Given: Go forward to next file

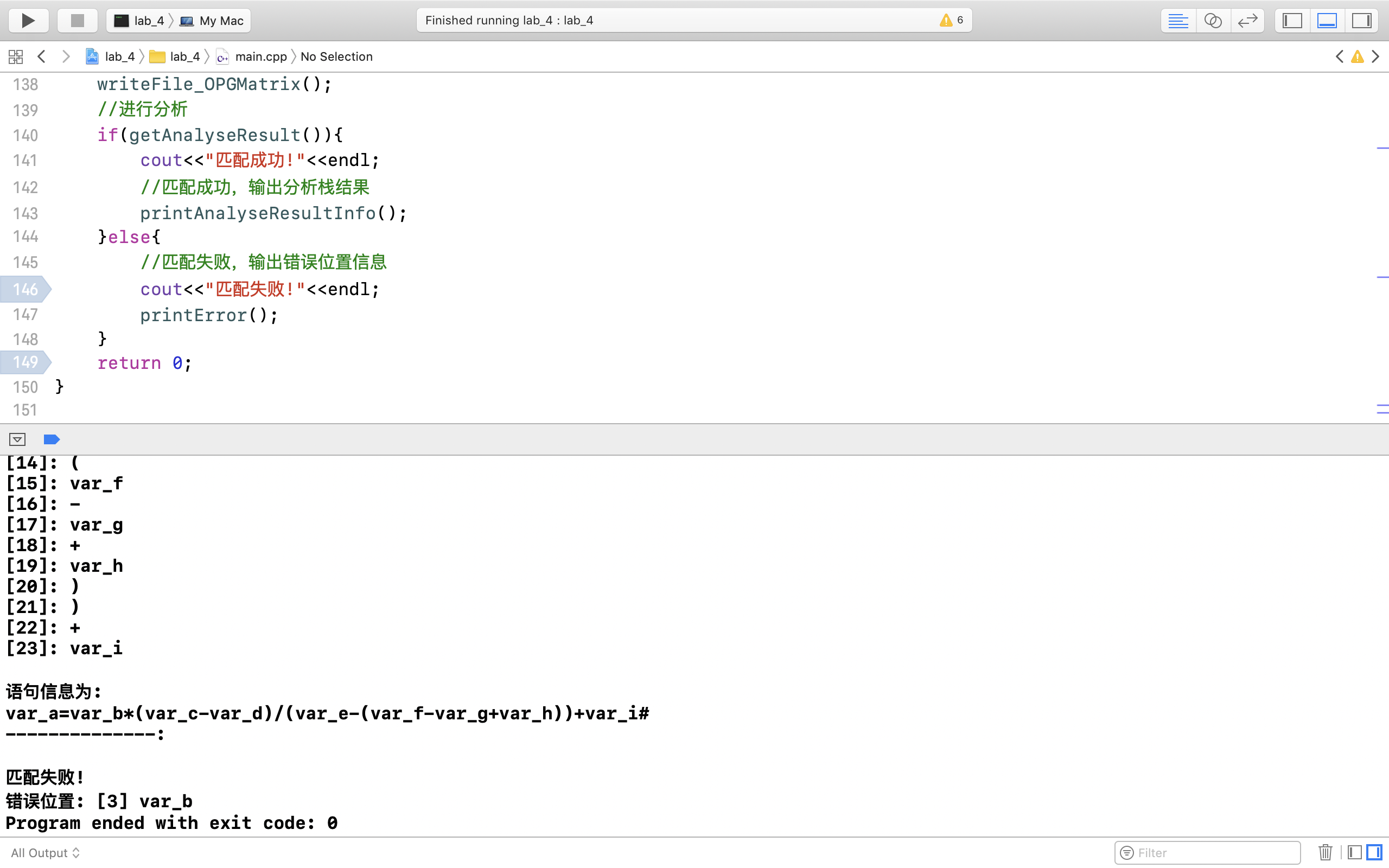Looking at the screenshot, I should point(66,56).
